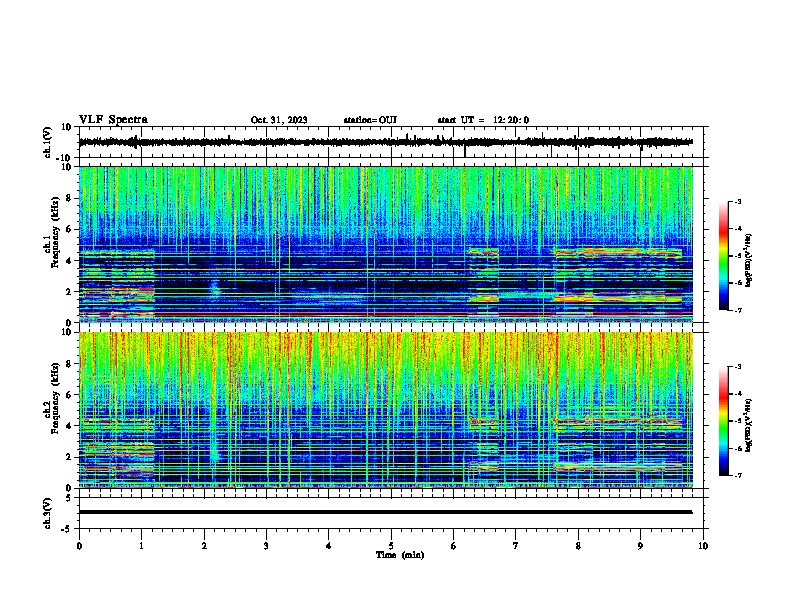Click the "-3" tick on ch.1 colorbar
The width and height of the screenshot is (792, 612).
(x=738, y=202)
